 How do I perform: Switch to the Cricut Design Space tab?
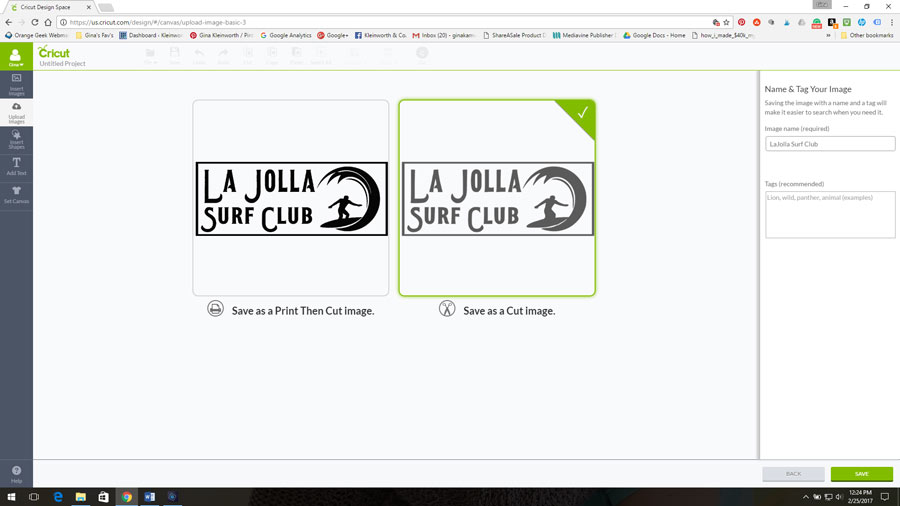(x=49, y=7)
